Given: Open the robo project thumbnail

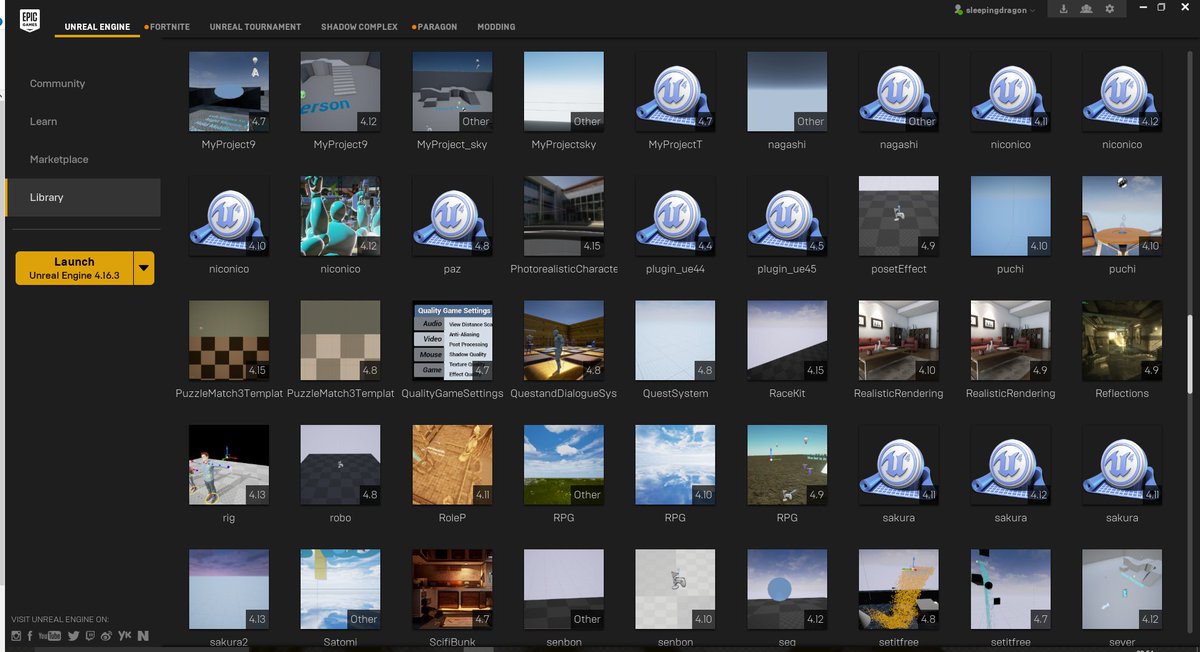Looking at the screenshot, I should (340, 465).
